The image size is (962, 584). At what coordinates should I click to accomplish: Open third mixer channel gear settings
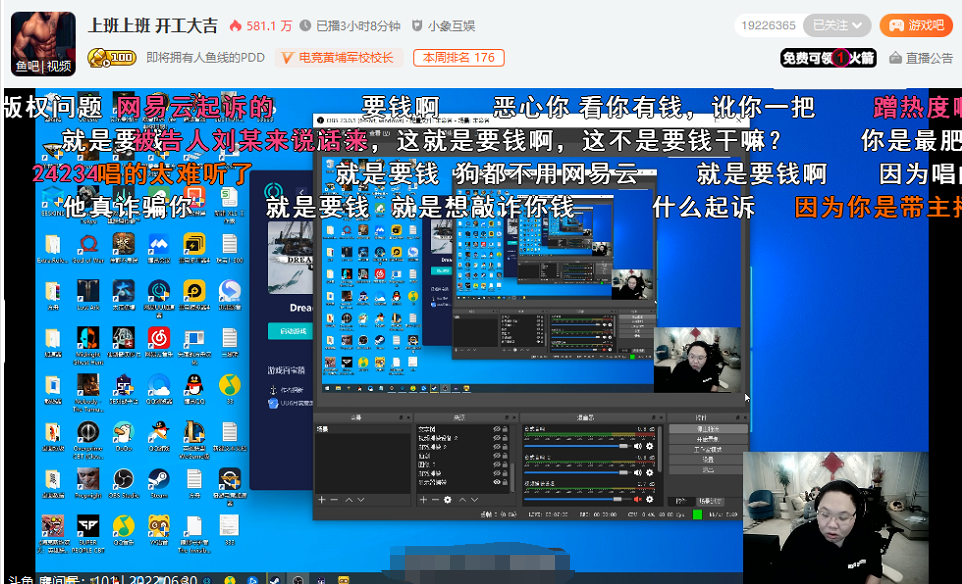[649, 499]
